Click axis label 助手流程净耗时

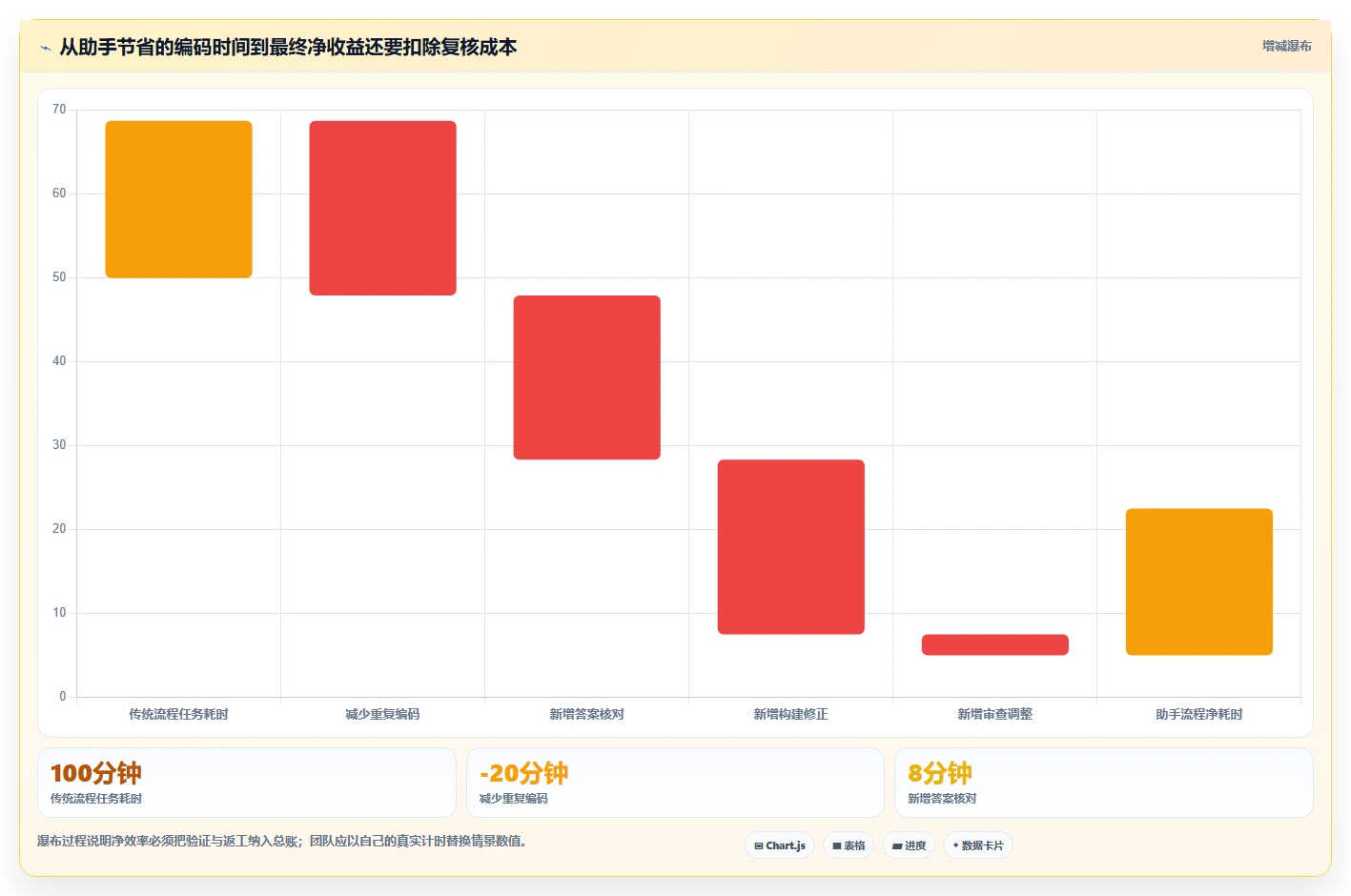coord(1198,714)
